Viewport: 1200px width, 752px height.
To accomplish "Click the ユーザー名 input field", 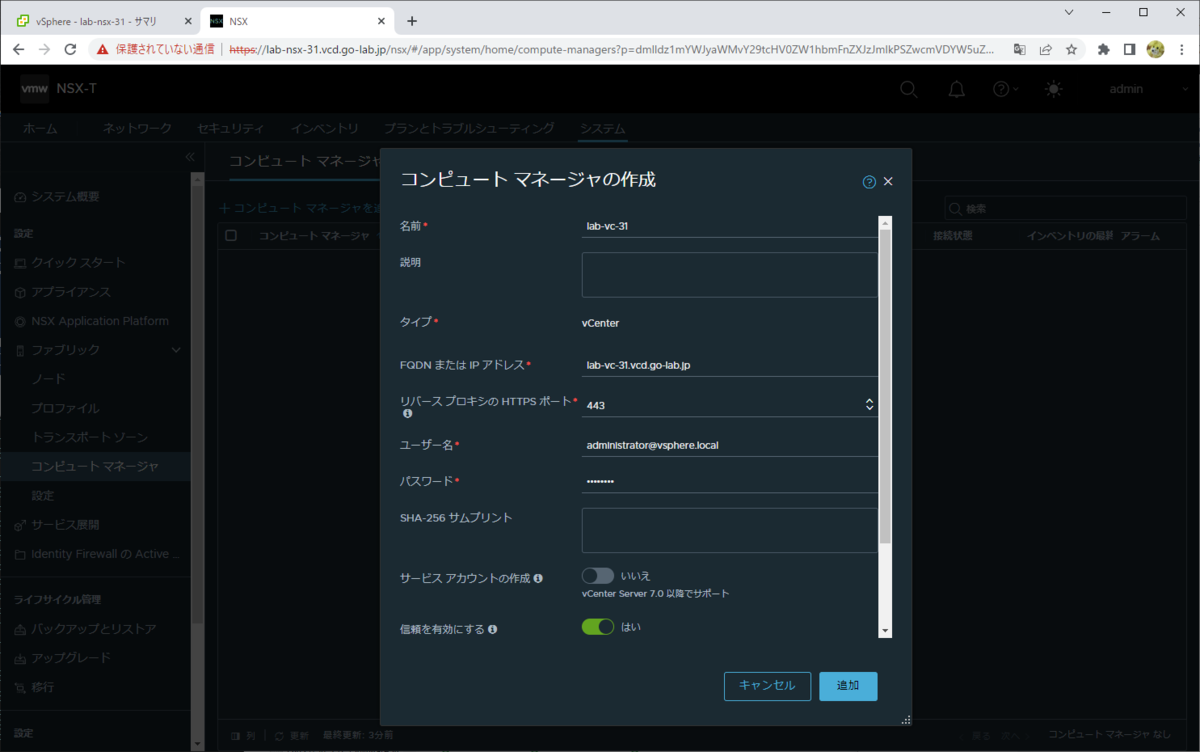I will click(x=729, y=445).
